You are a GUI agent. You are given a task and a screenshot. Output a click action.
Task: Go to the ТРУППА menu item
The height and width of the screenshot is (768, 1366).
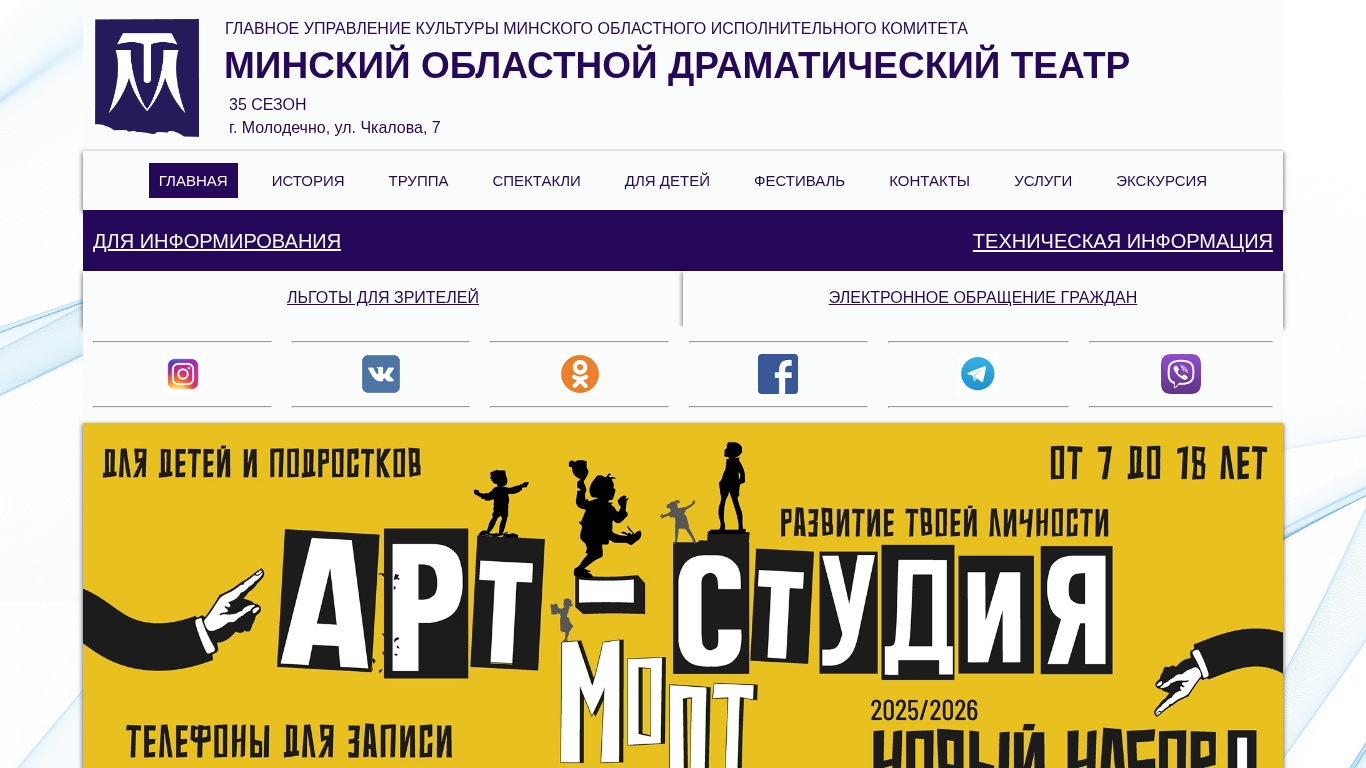tap(418, 181)
